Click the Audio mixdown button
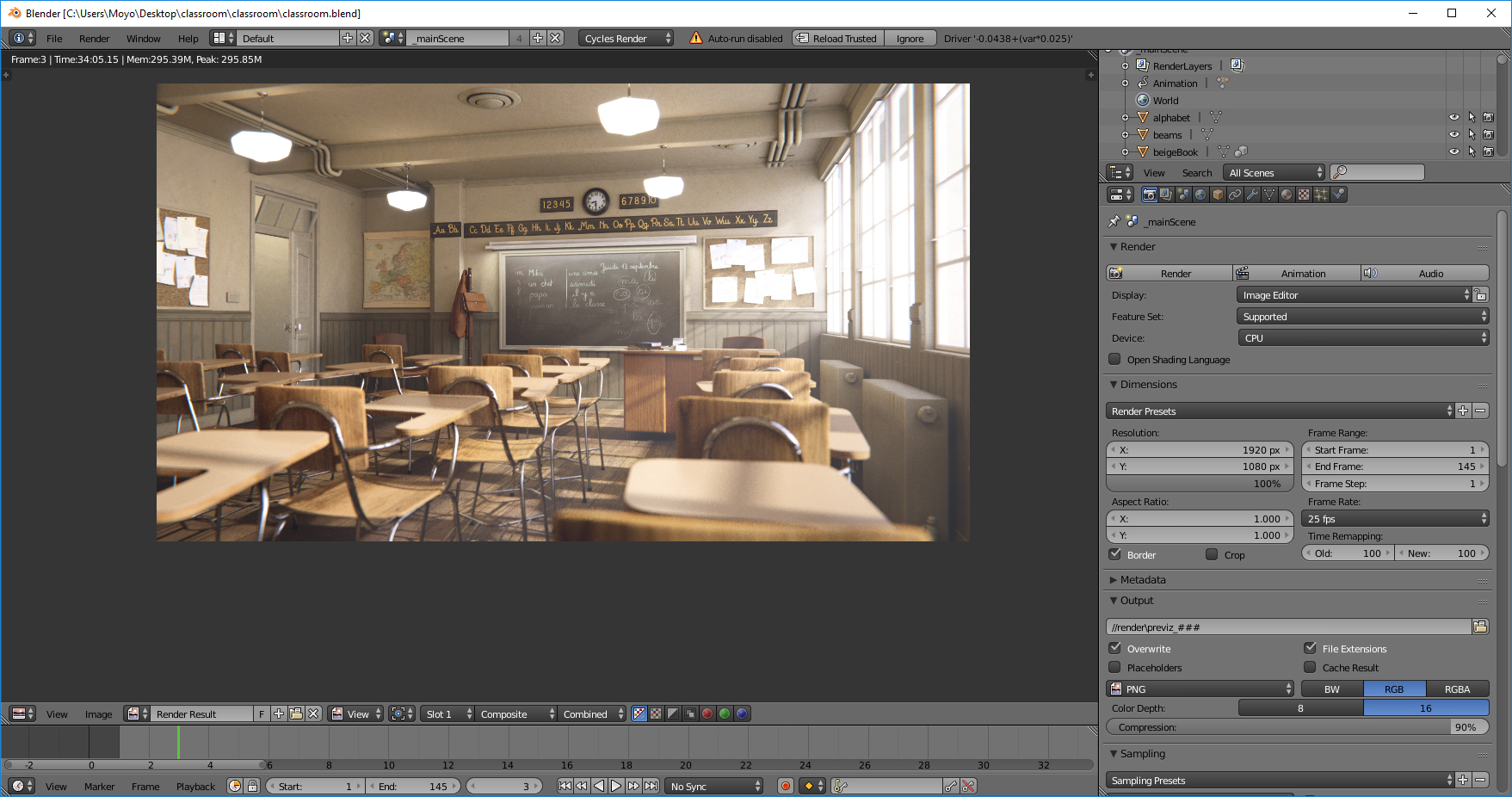This screenshot has width=1512, height=797. click(1425, 274)
